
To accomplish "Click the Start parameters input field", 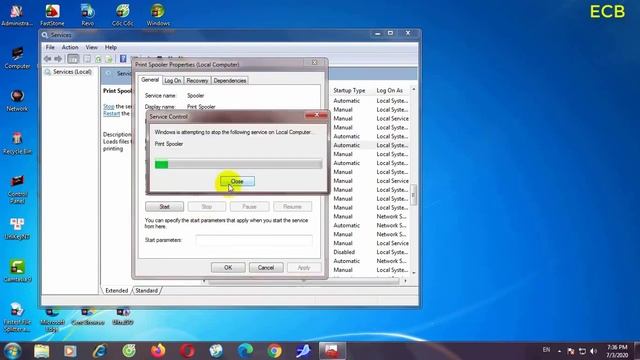I will (254, 240).
